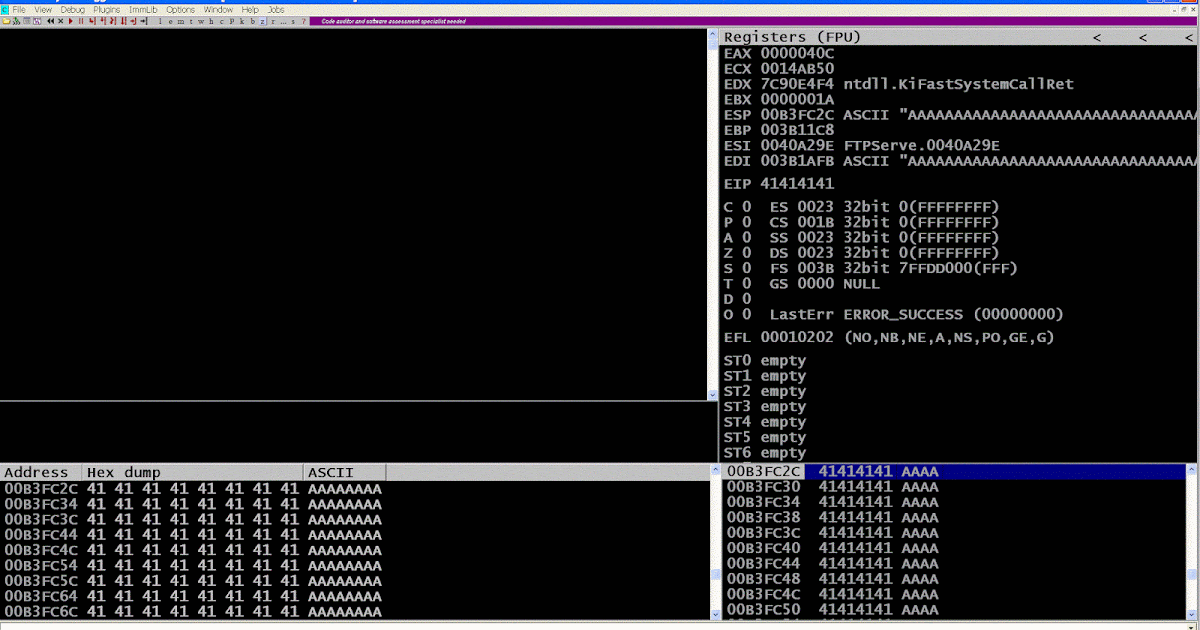
Task: Open the Executable modules 'e' icon
Action: pos(170,21)
